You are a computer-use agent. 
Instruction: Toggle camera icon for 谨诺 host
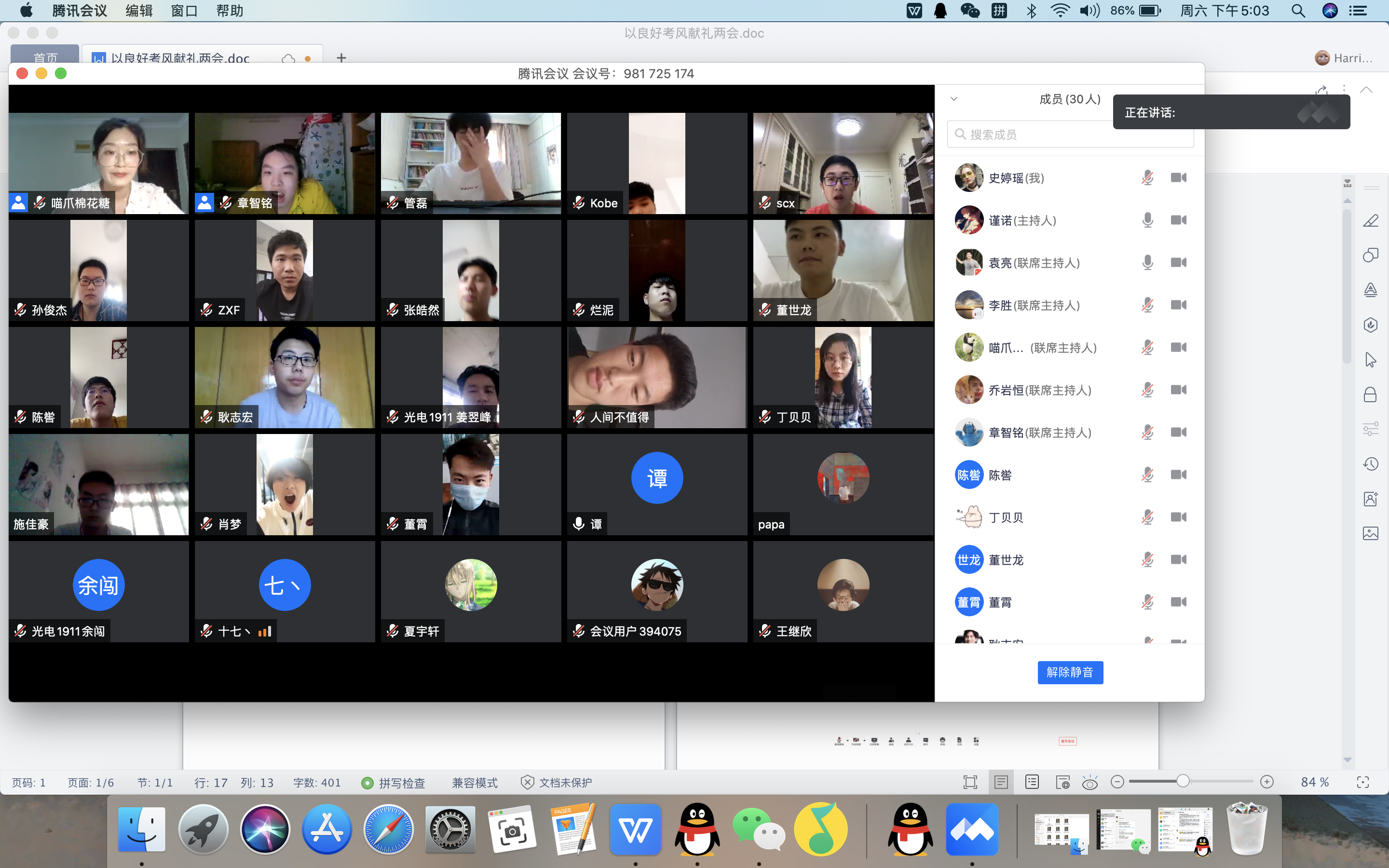[x=1178, y=220]
